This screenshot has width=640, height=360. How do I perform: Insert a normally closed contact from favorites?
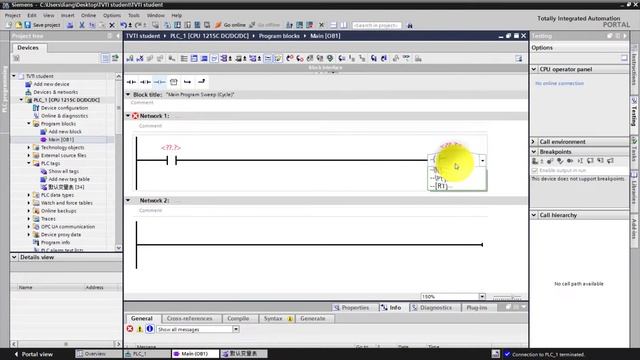tap(145, 82)
